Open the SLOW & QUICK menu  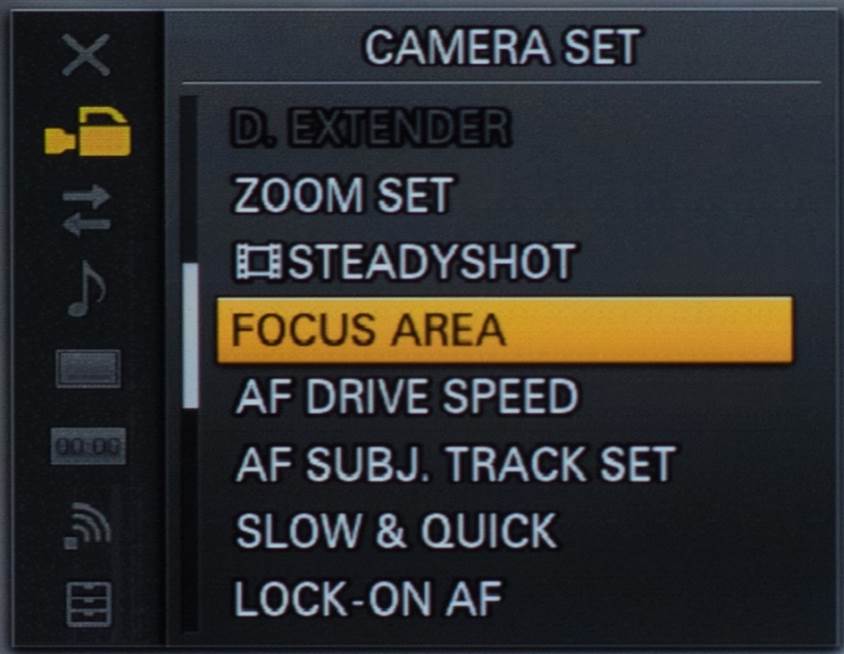pyautogui.click(x=397, y=531)
